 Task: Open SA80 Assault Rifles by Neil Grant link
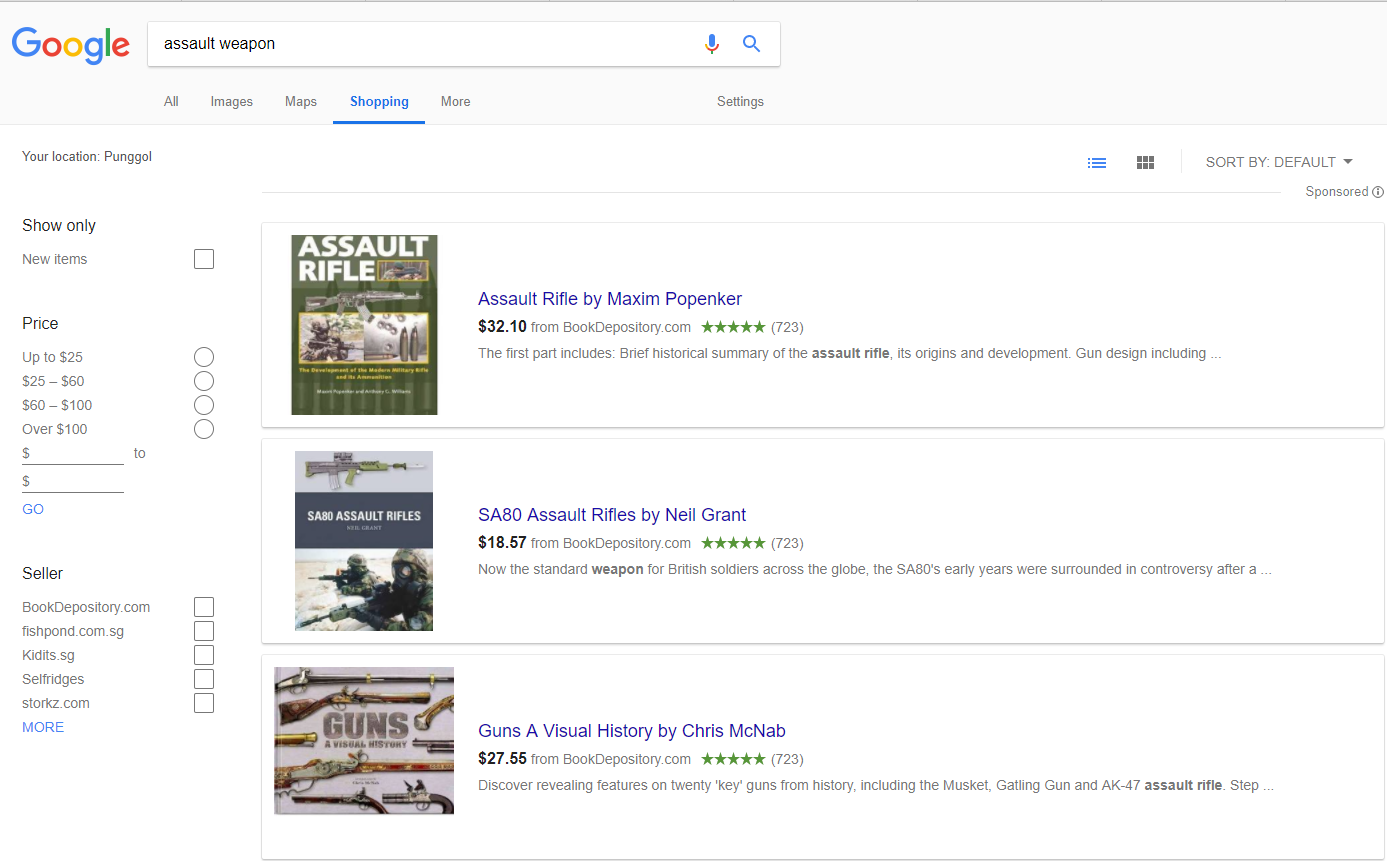pos(612,515)
